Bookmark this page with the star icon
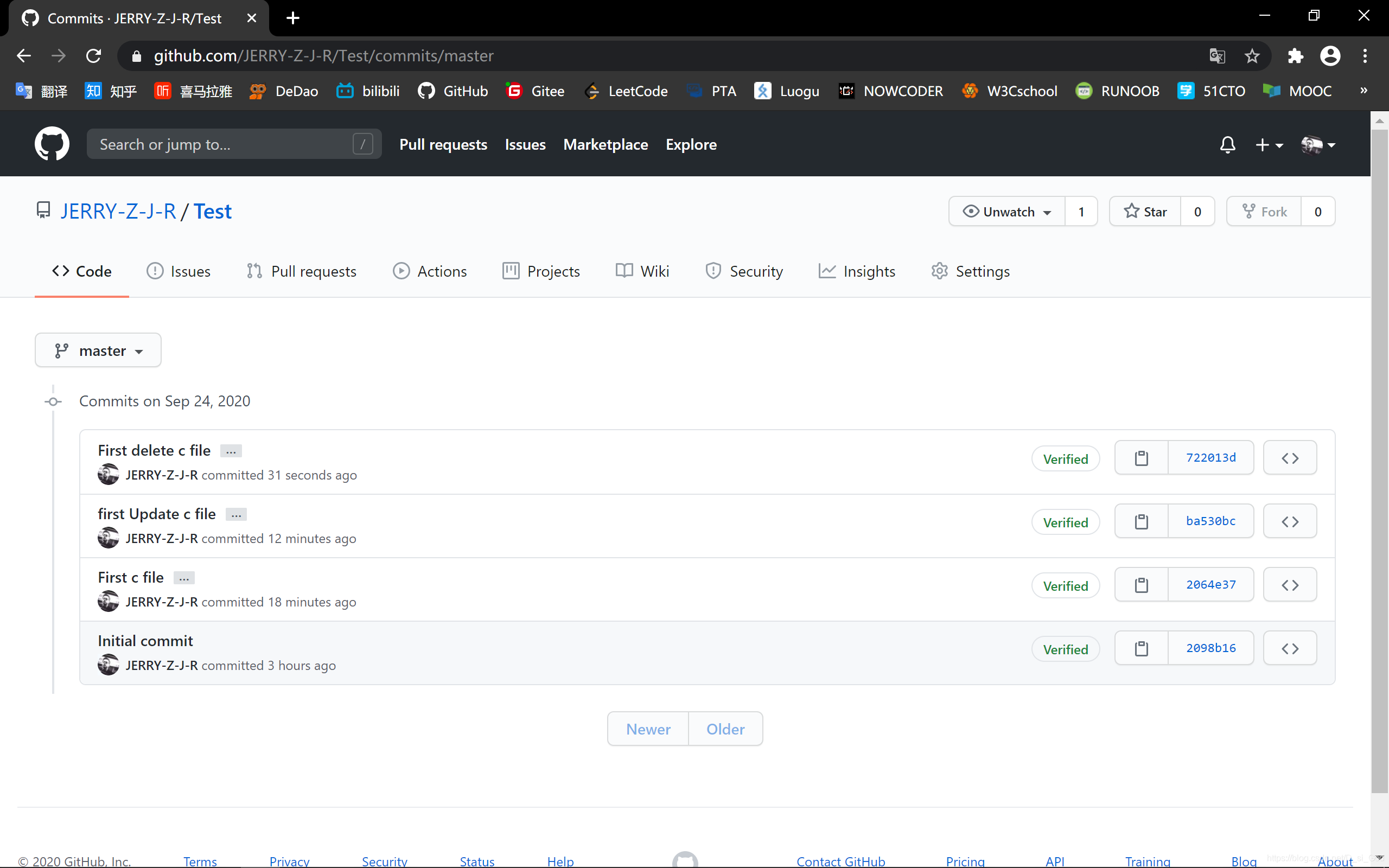The width and height of the screenshot is (1389, 868). click(1252, 56)
